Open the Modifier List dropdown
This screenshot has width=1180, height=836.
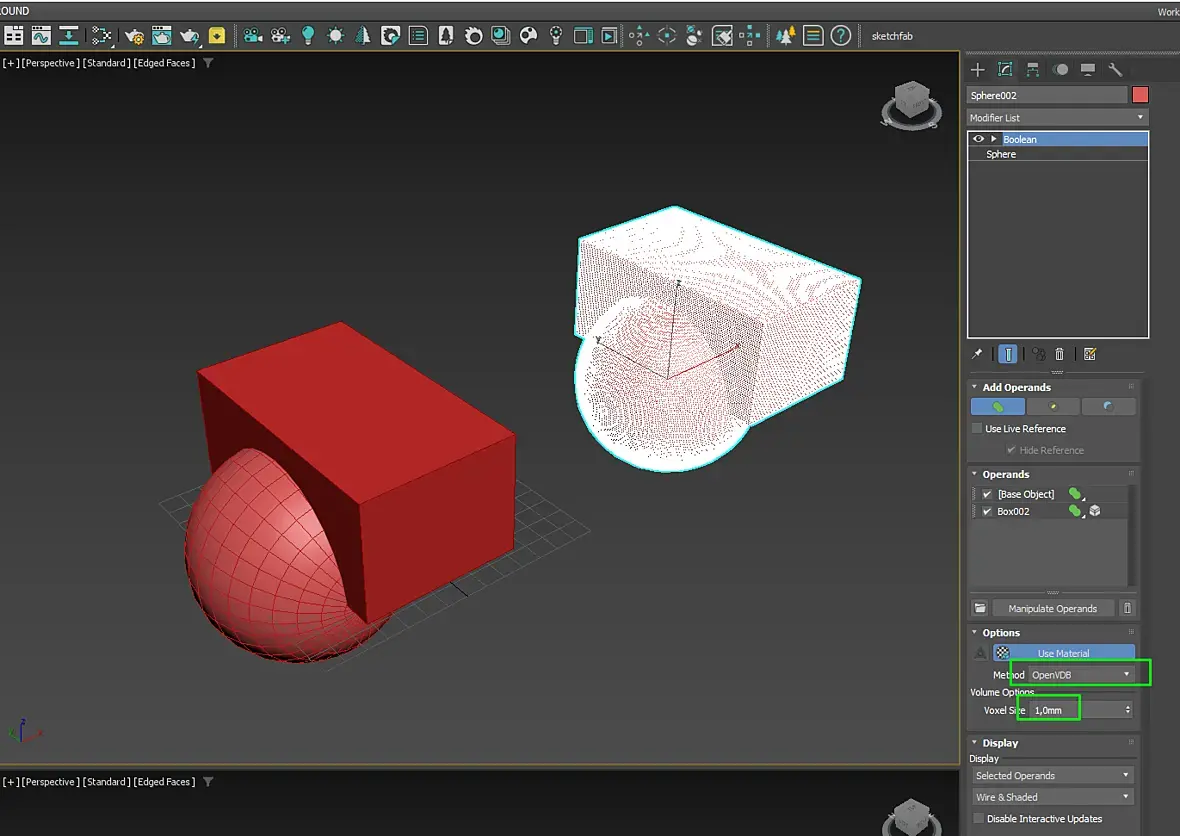click(1057, 117)
